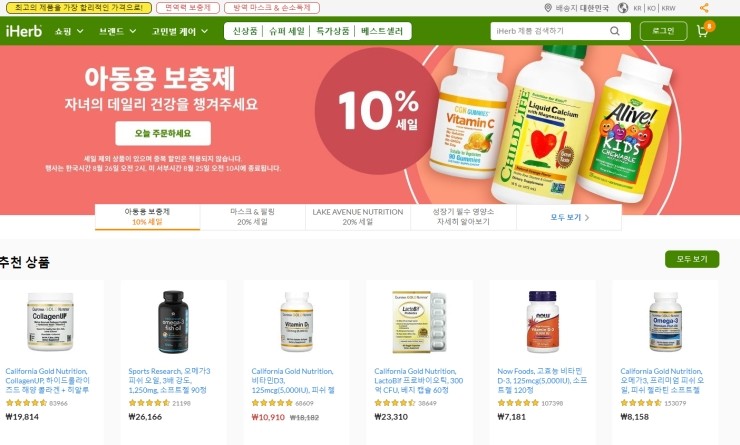Viewport: 740px width, 445px height.
Task: Click the delivery location pin icon
Action: 548,8
